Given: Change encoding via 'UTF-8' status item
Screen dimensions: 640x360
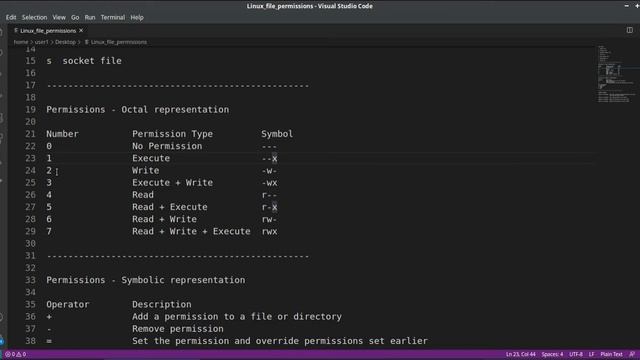Looking at the screenshot, I should coord(576,354).
